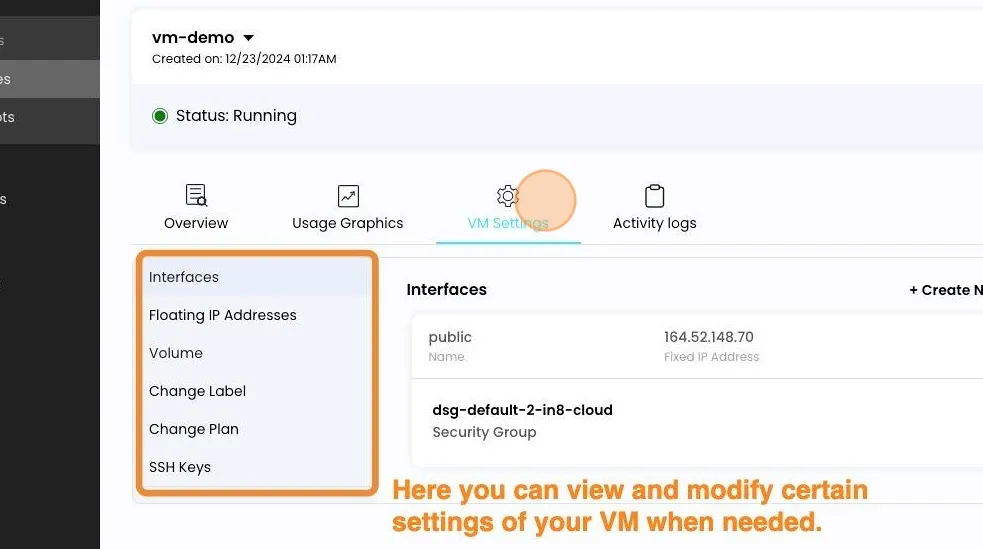Open Change Label settings
This screenshot has width=983, height=549.
257,391
